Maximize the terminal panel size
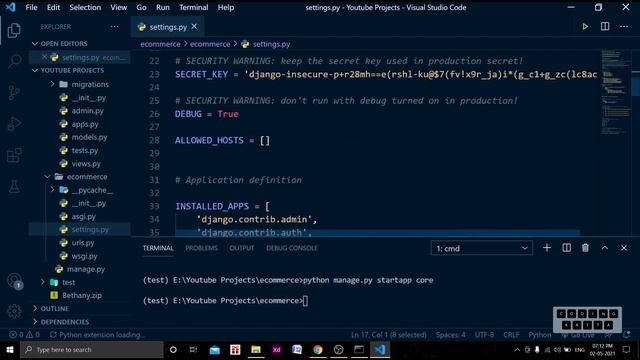640x360 pixels. (604, 248)
